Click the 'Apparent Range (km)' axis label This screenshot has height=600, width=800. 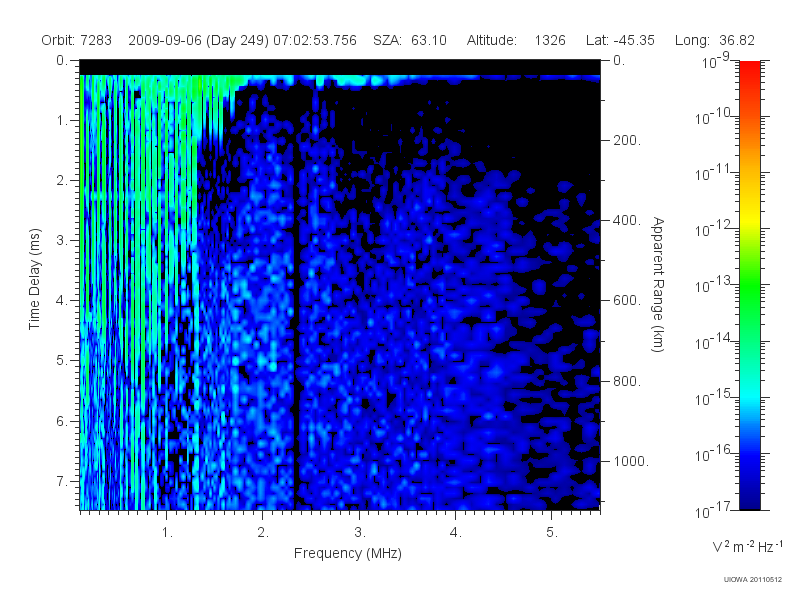pos(658,284)
